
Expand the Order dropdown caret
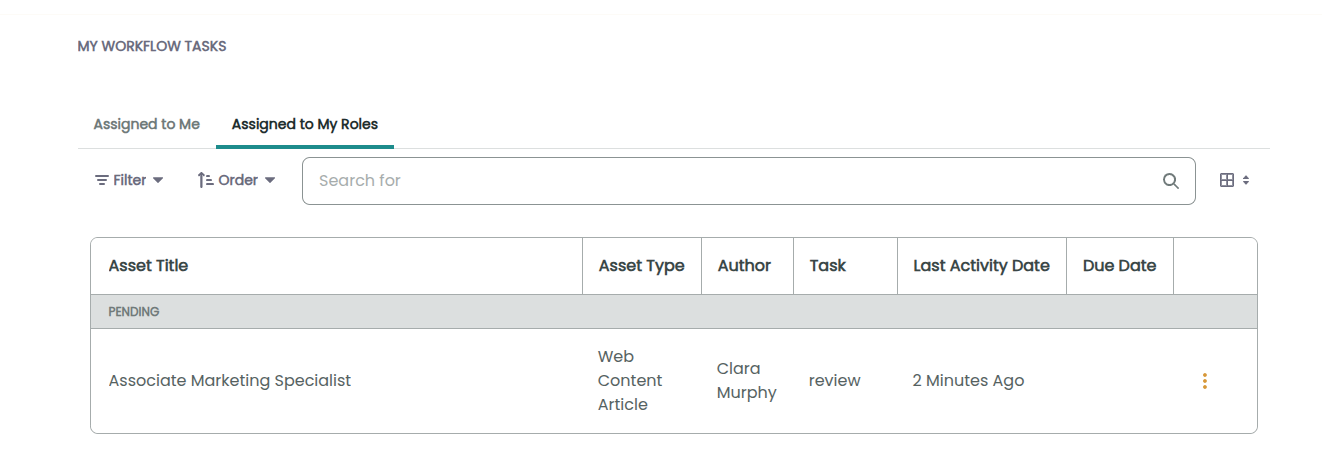point(270,181)
